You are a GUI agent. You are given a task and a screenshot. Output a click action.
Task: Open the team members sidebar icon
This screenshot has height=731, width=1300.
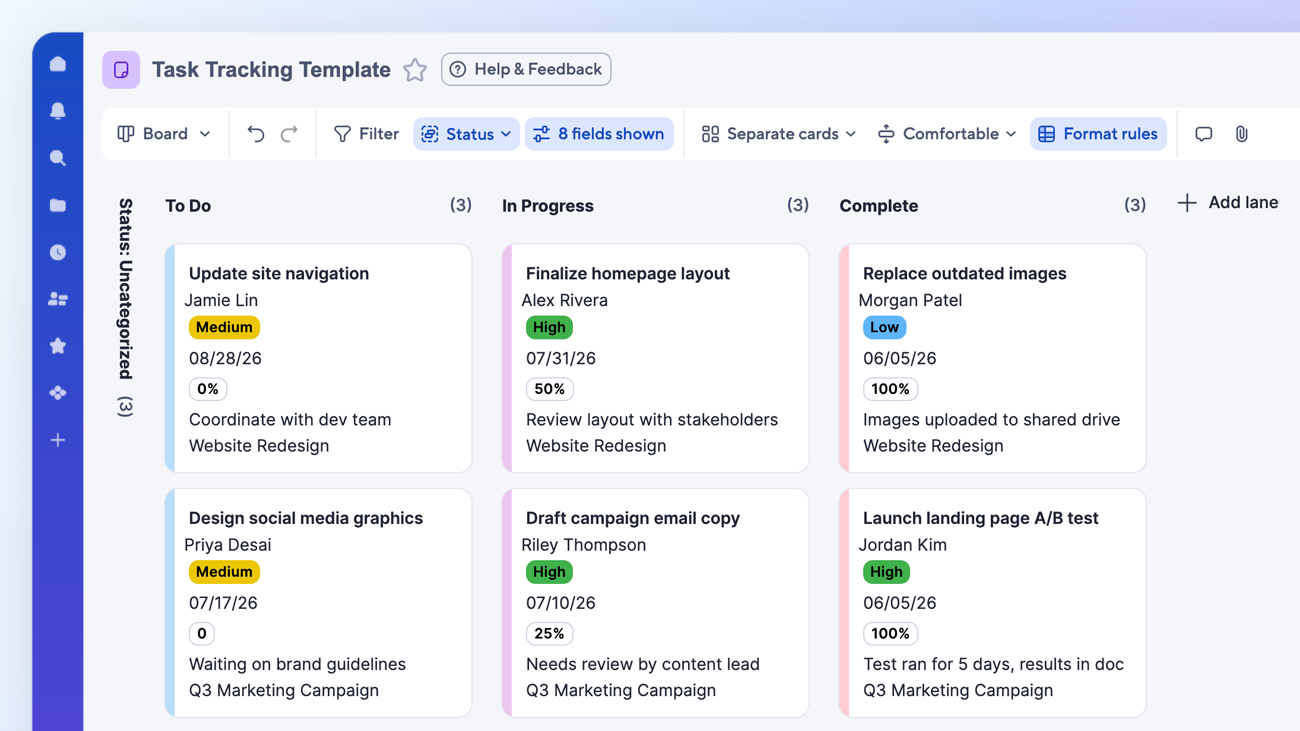(x=57, y=299)
